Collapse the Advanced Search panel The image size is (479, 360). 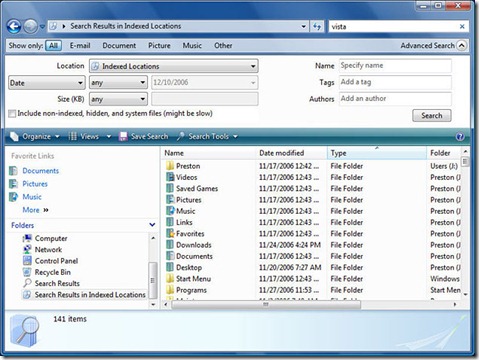point(461,46)
